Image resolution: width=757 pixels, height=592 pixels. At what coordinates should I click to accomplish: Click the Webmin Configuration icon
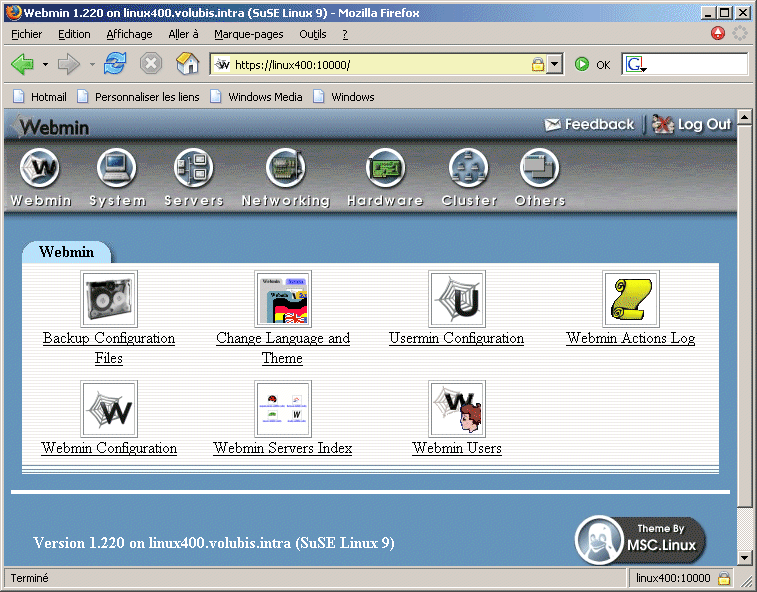click(109, 409)
